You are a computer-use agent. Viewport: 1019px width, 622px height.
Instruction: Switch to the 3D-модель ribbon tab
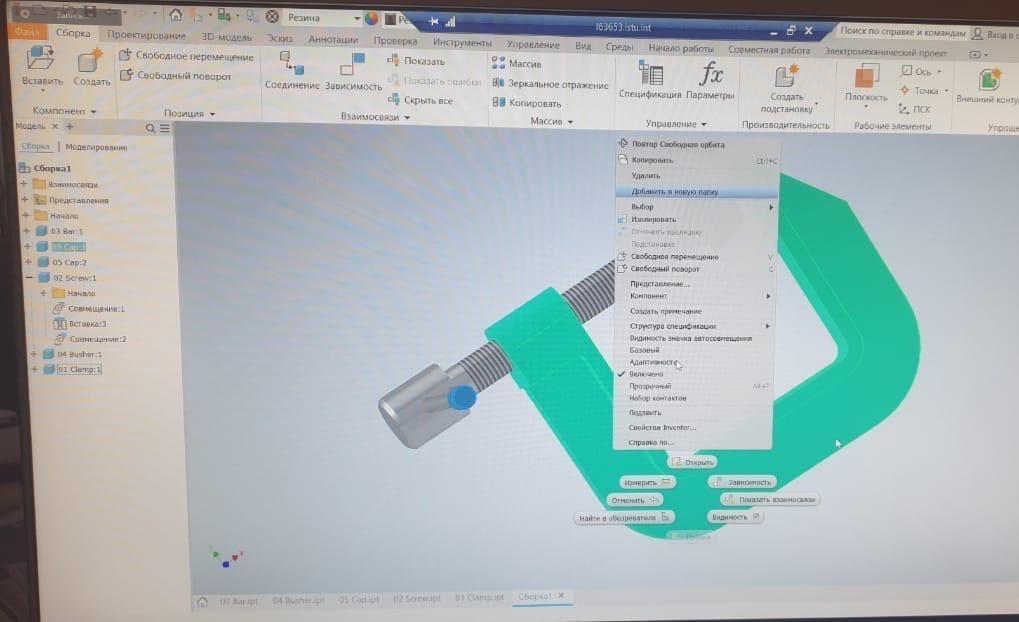(x=226, y=37)
